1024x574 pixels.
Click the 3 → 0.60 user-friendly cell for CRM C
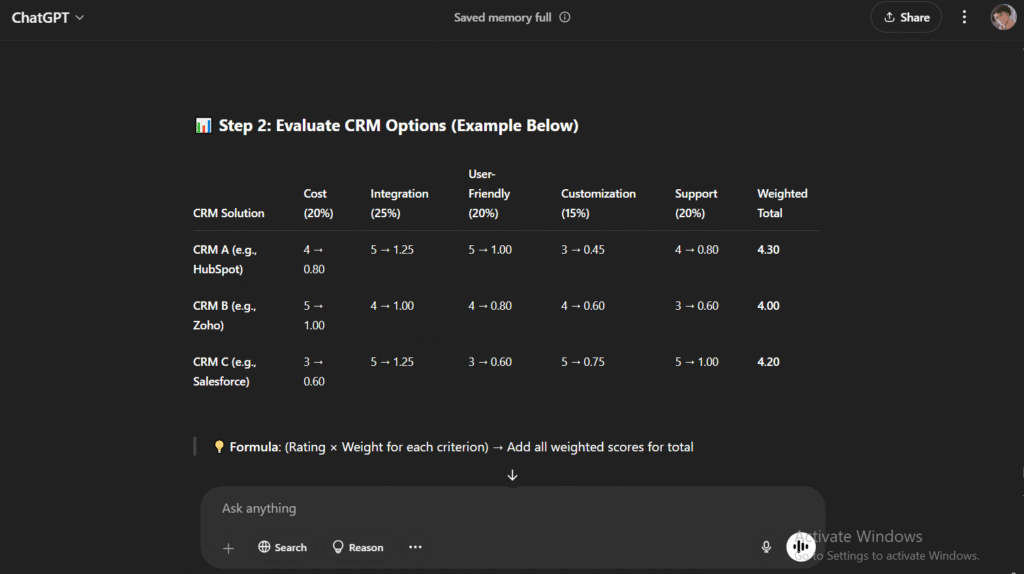click(490, 362)
